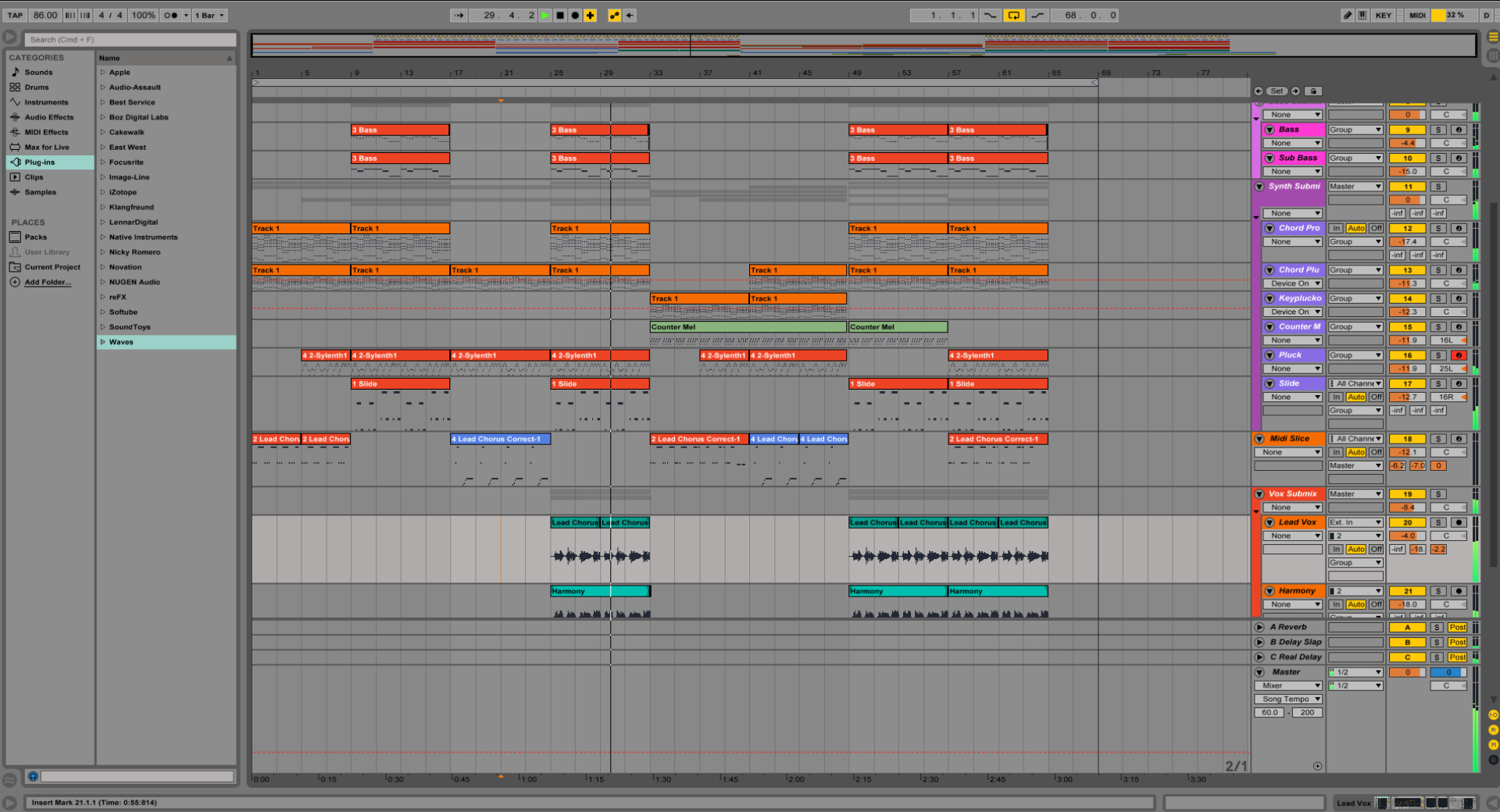This screenshot has width=1500, height=812.
Task: Select Samples category in browser
Action: [40, 192]
